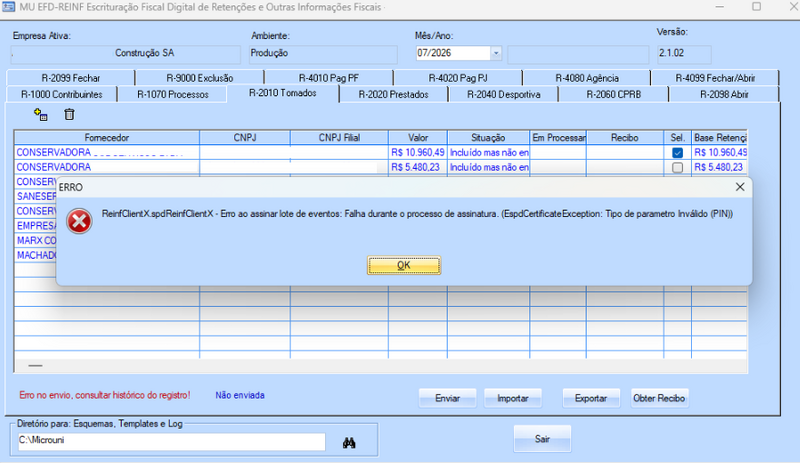Click the MACHADO supplier row

click(35, 255)
